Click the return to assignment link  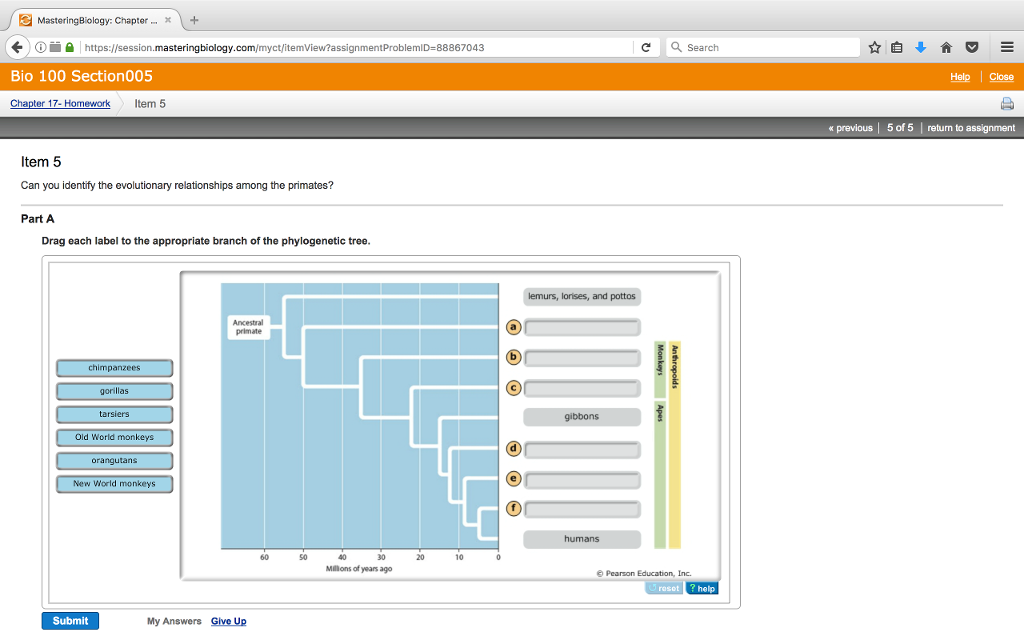click(971, 128)
